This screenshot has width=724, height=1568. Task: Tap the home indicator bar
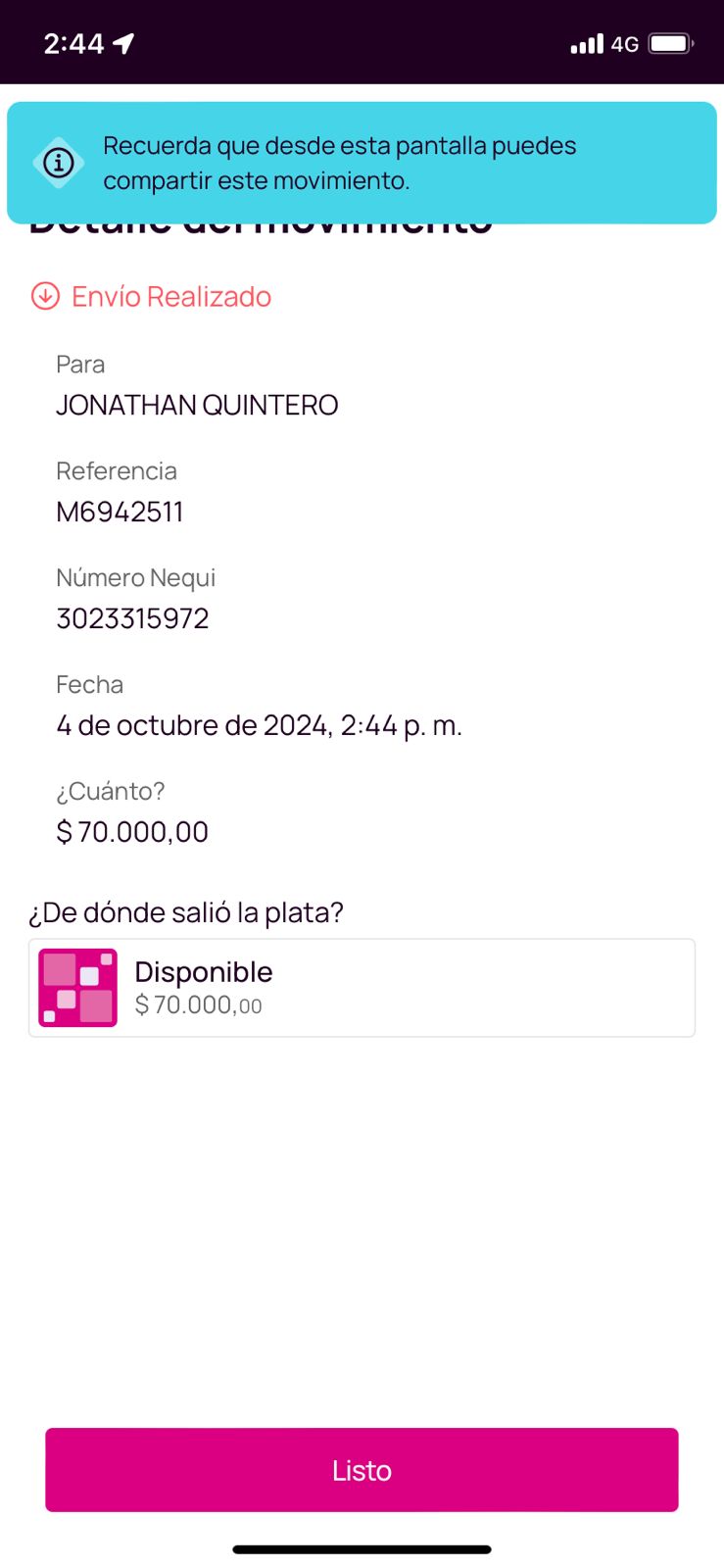362,1549
